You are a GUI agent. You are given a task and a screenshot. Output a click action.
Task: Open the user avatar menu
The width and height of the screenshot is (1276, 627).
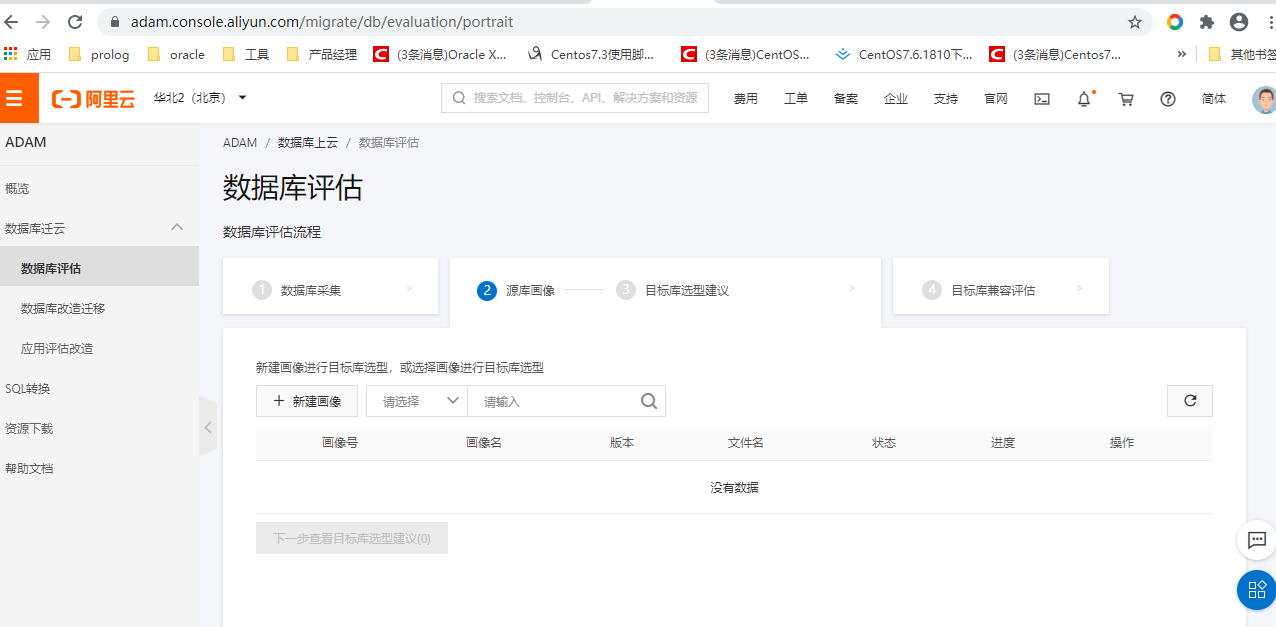(x=1264, y=99)
